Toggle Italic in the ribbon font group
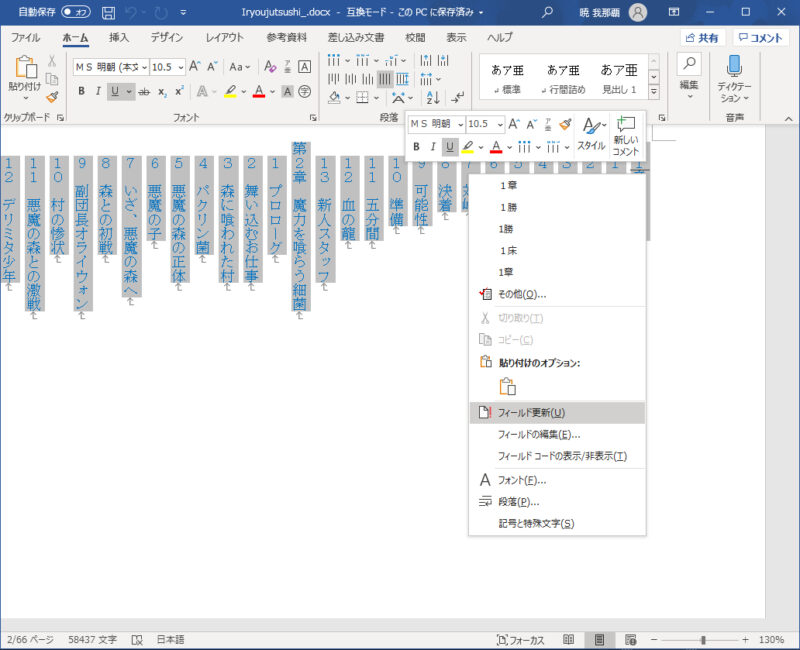This screenshot has height=650, width=800. [x=97, y=92]
